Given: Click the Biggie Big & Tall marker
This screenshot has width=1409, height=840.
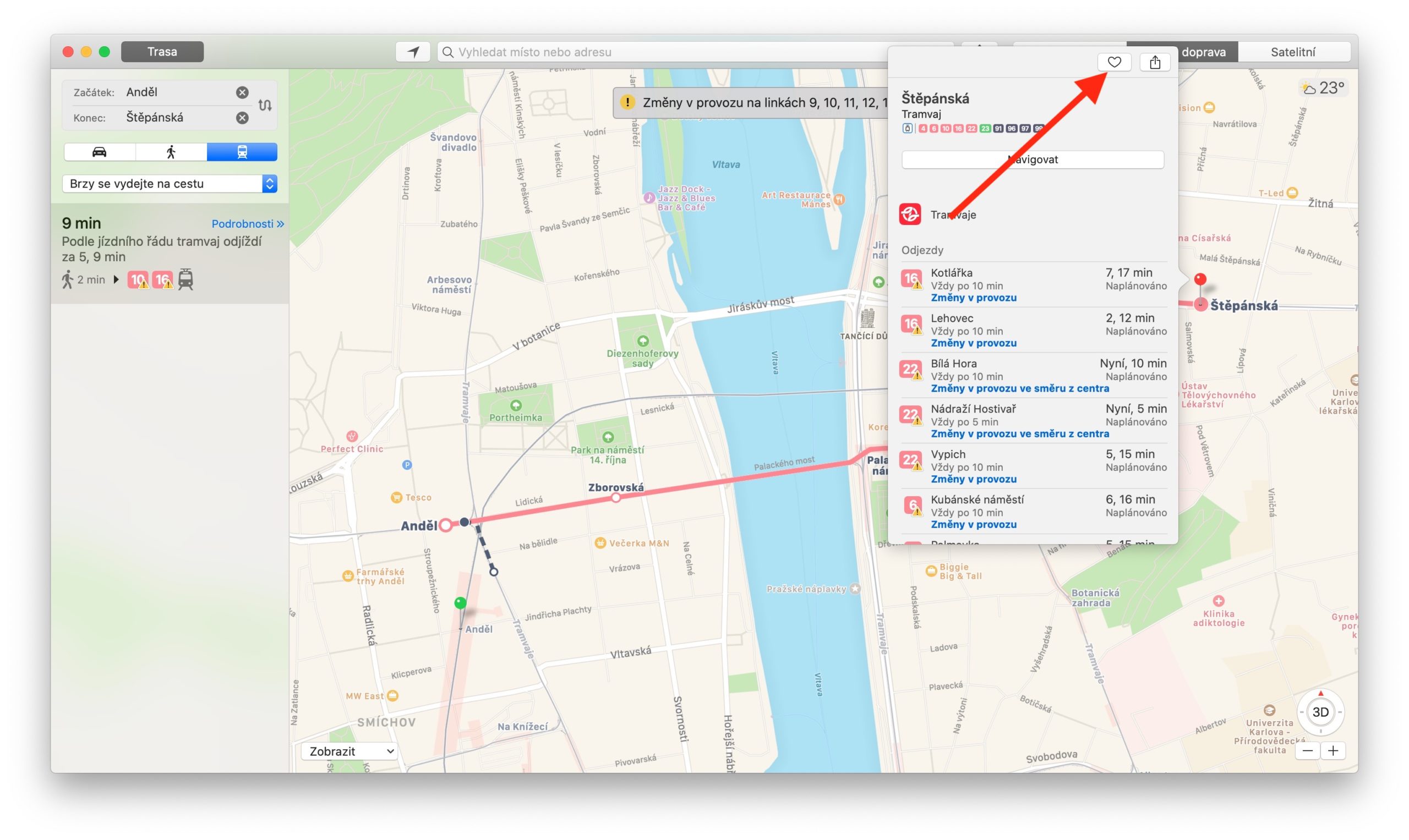Looking at the screenshot, I should click(x=931, y=570).
